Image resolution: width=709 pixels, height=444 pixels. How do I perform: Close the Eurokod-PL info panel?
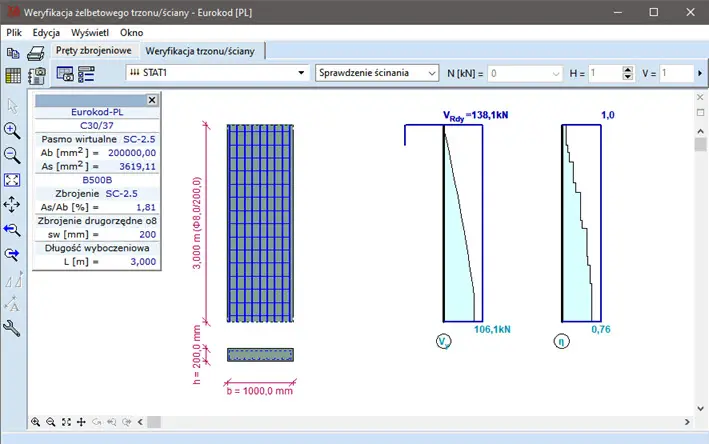[x=152, y=100]
